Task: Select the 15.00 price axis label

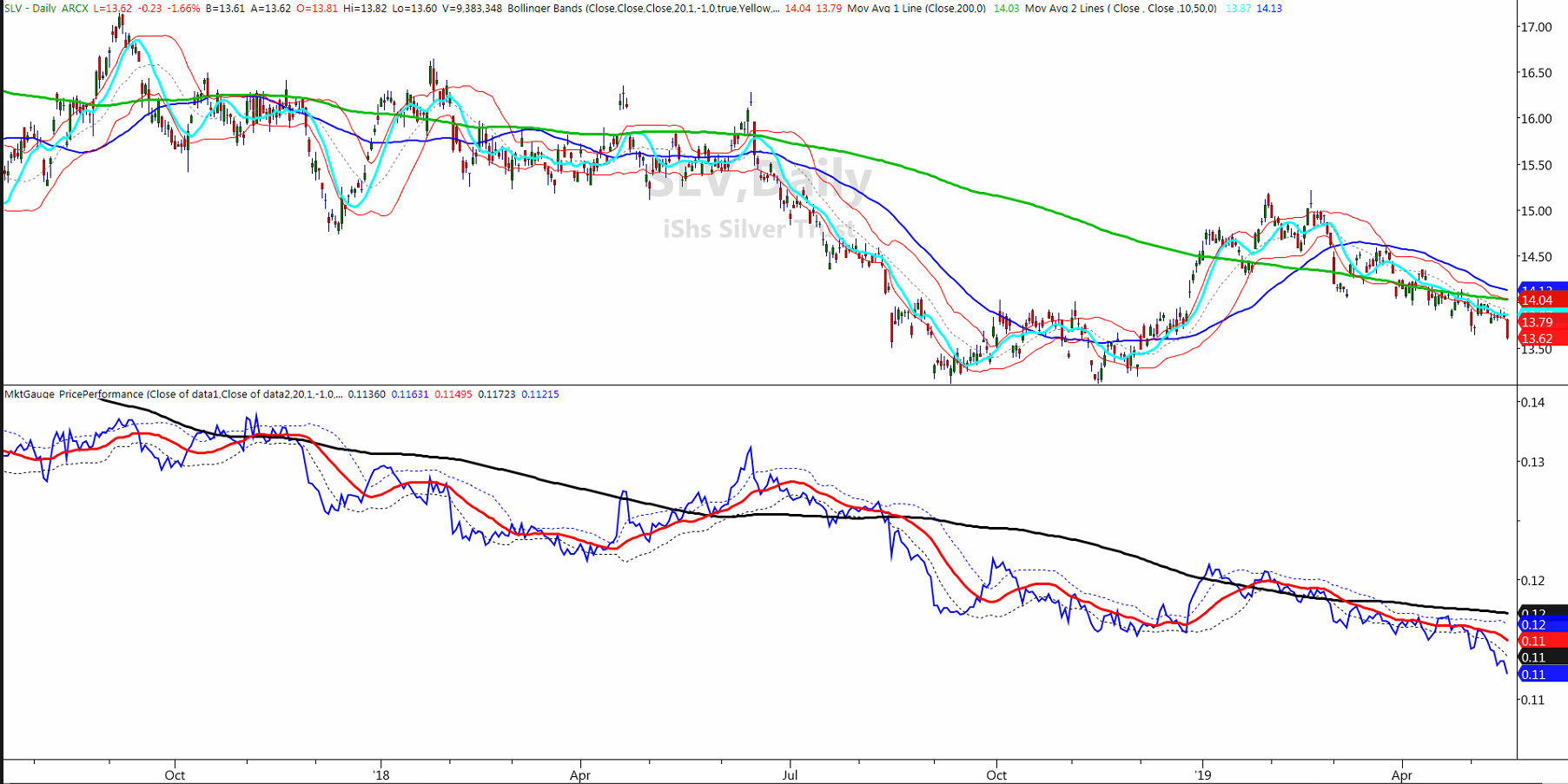Action: [x=1536, y=211]
